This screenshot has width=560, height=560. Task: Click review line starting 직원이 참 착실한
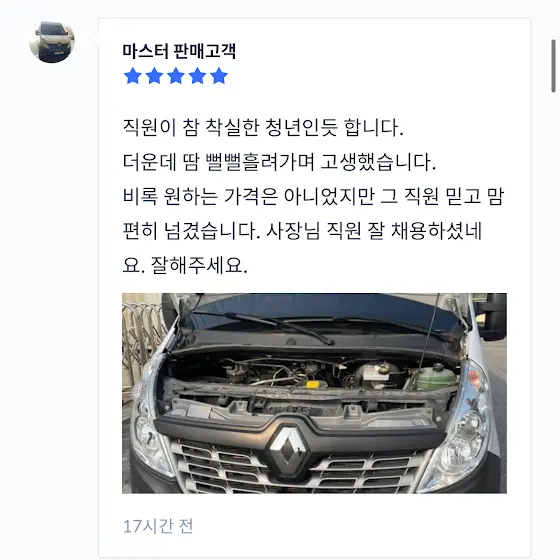tap(263, 128)
